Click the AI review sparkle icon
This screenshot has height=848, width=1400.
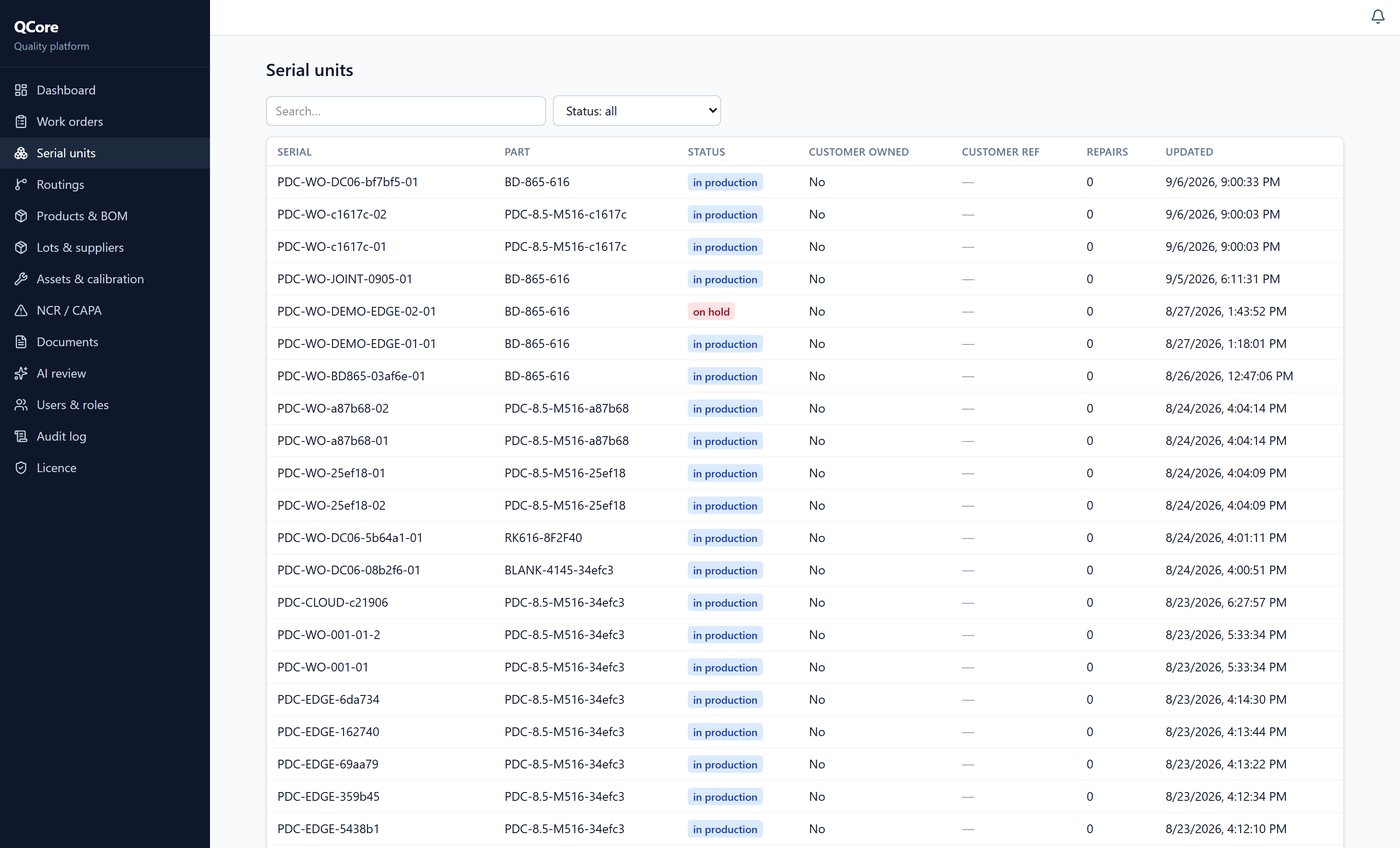[x=21, y=374]
